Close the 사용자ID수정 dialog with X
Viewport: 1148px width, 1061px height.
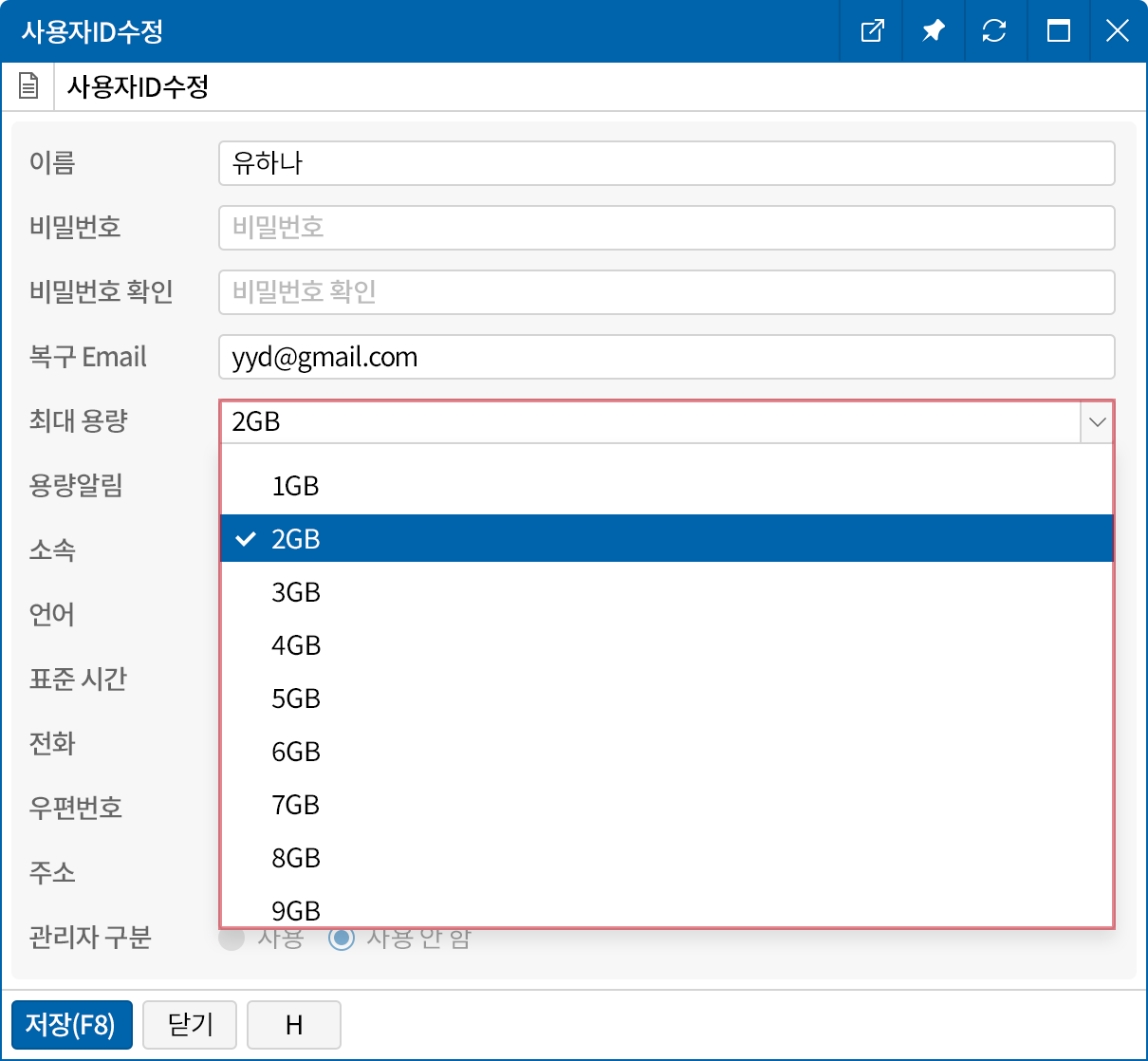1118,31
